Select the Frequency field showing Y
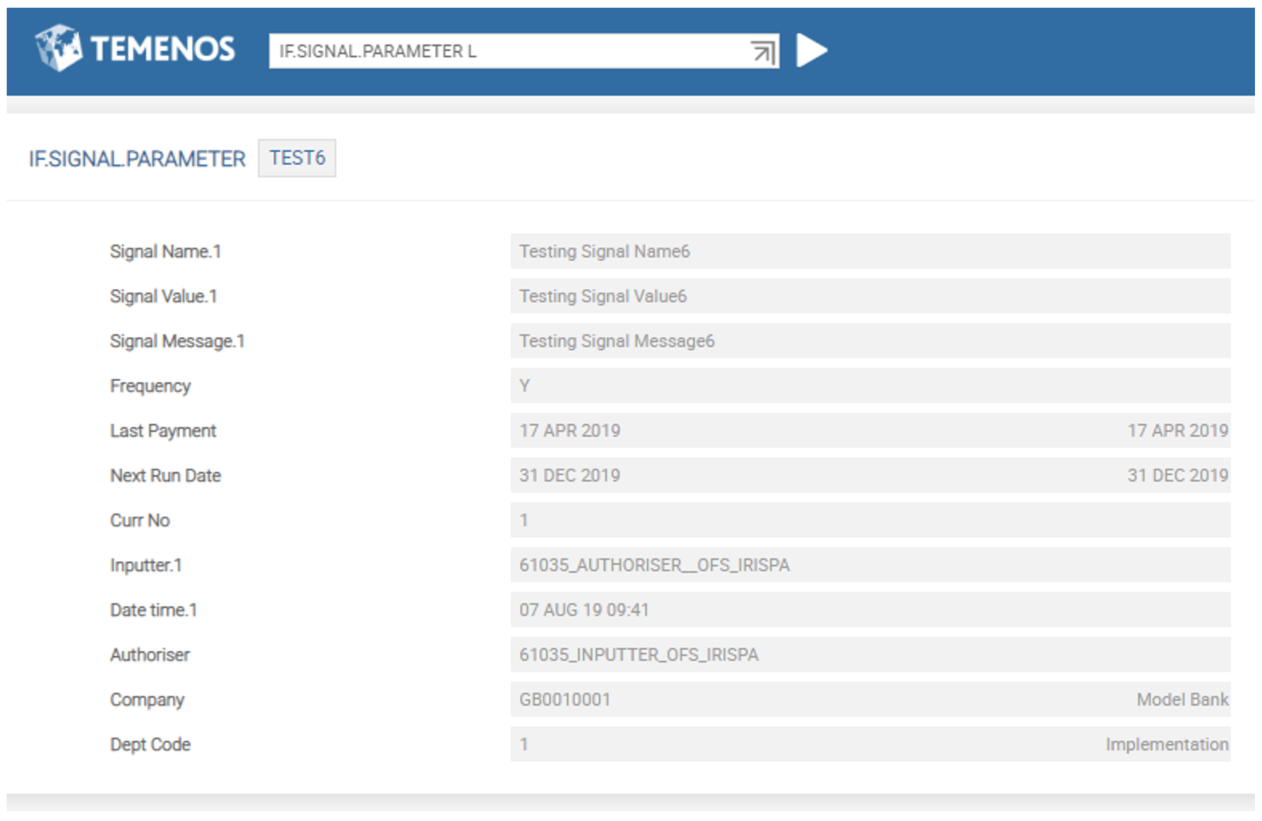Image resolution: width=1262 pixels, height=821 pixels. click(x=868, y=386)
